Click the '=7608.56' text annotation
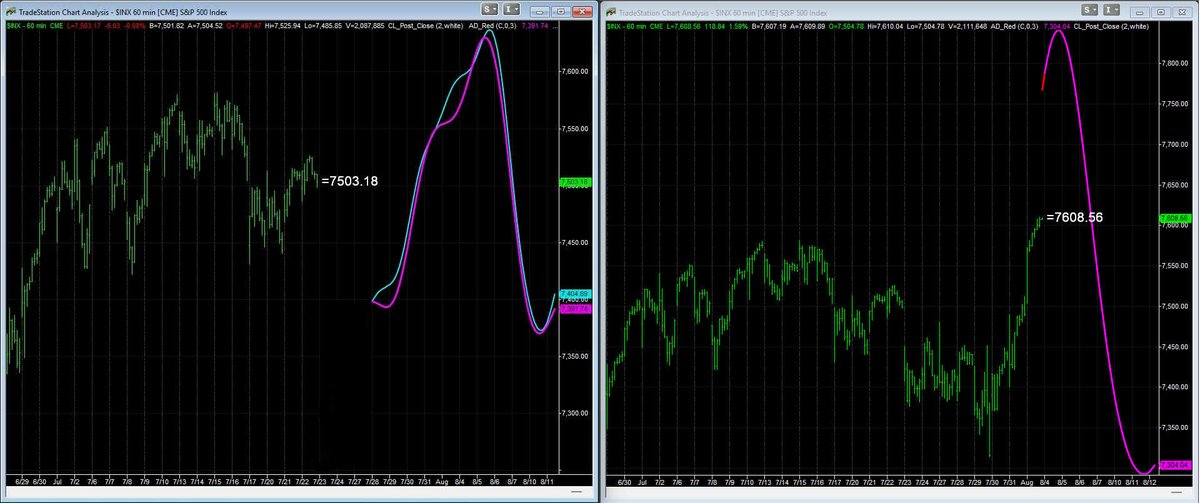Screen dimensions: 1200x503 pos(1077,216)
